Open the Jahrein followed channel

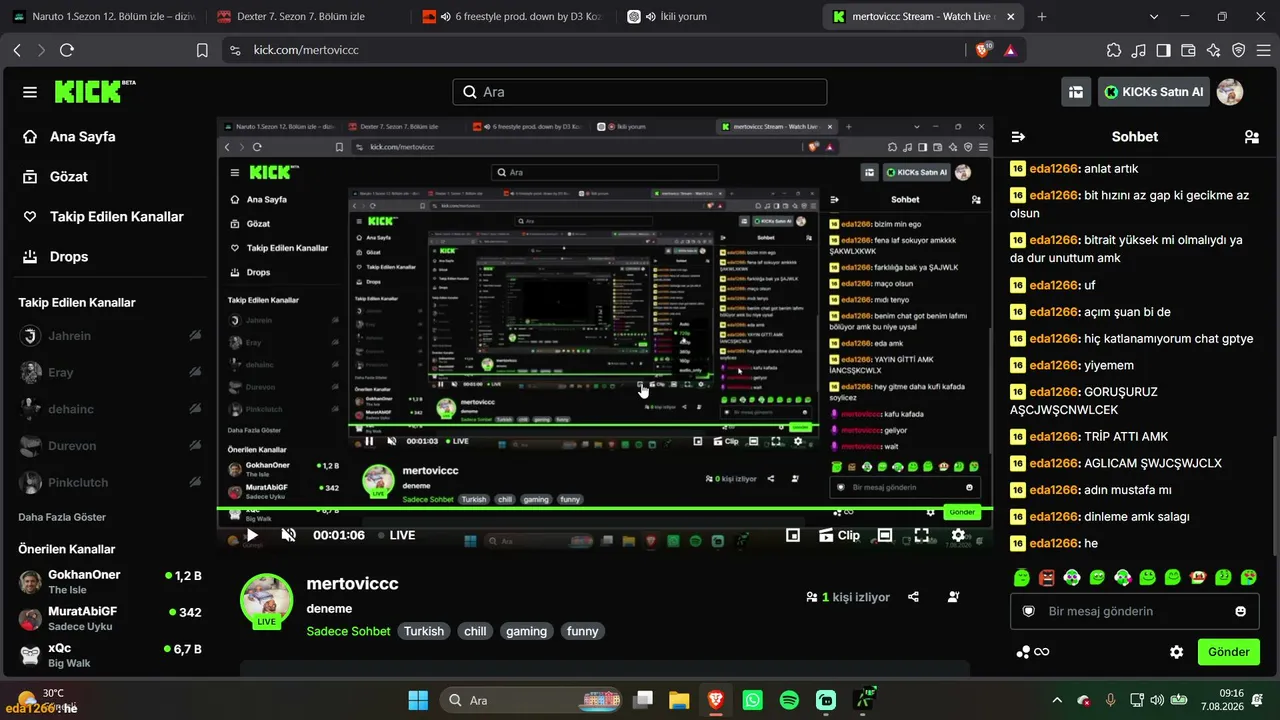tap(110, 336)
